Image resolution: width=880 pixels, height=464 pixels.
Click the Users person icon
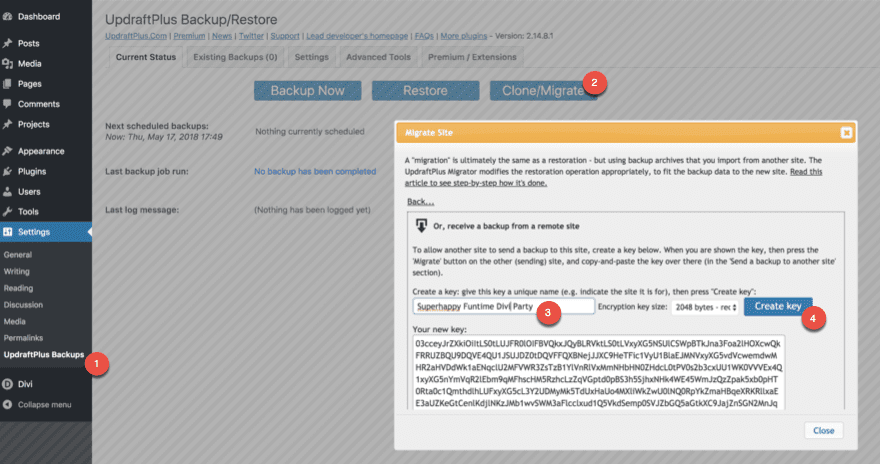pyautogui.click(x=7, y=191)
